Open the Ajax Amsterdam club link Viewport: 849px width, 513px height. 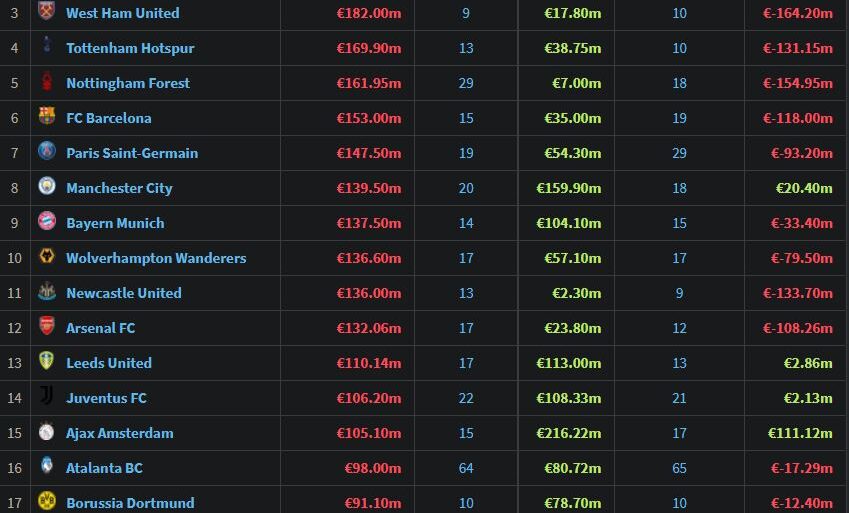(x=119, y=433)
